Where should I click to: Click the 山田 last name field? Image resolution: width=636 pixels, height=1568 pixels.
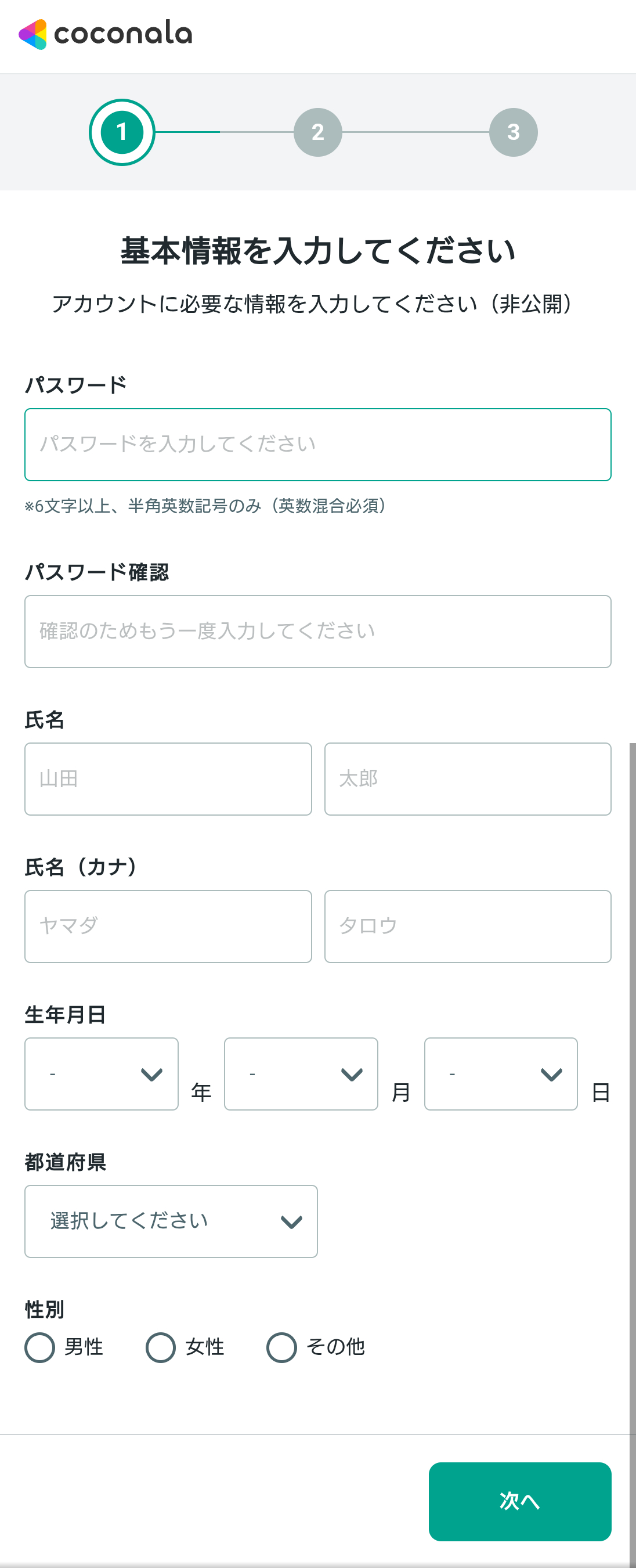tap(168, 778)
